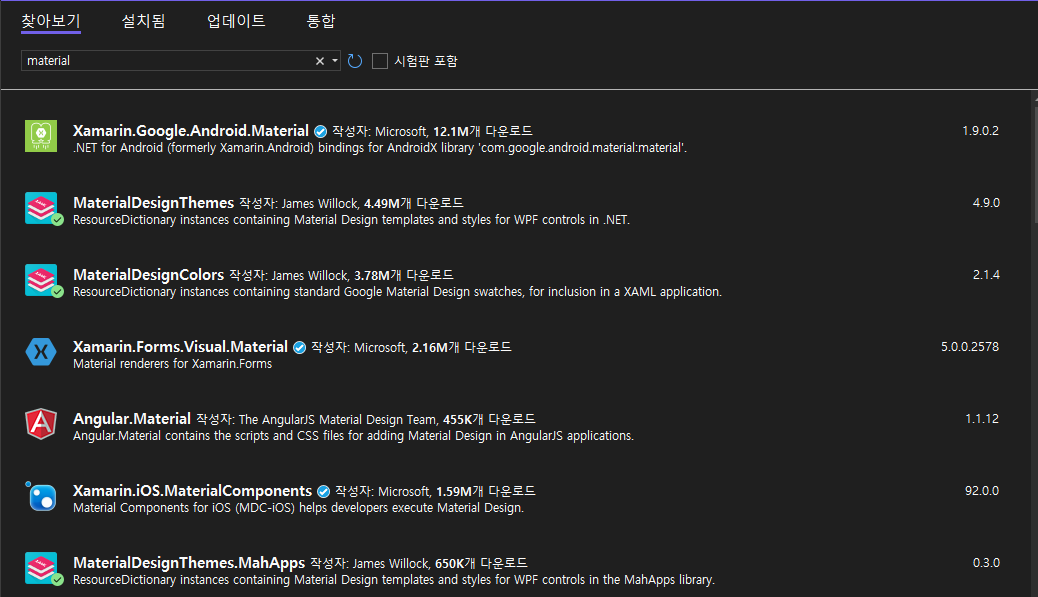
Task: Click the Angular.Material package icon
Action: pos(41,424)
